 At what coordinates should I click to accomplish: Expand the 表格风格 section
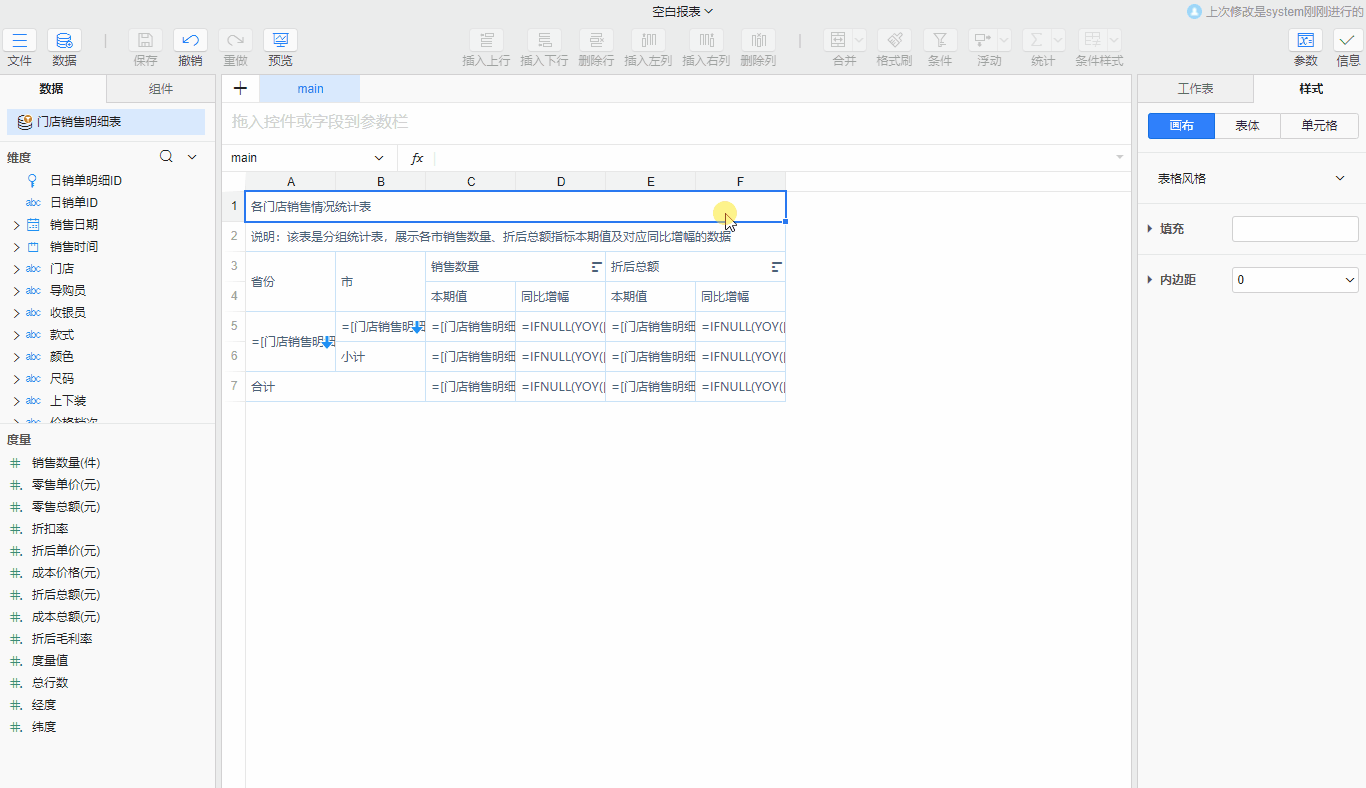(1340, 178)
